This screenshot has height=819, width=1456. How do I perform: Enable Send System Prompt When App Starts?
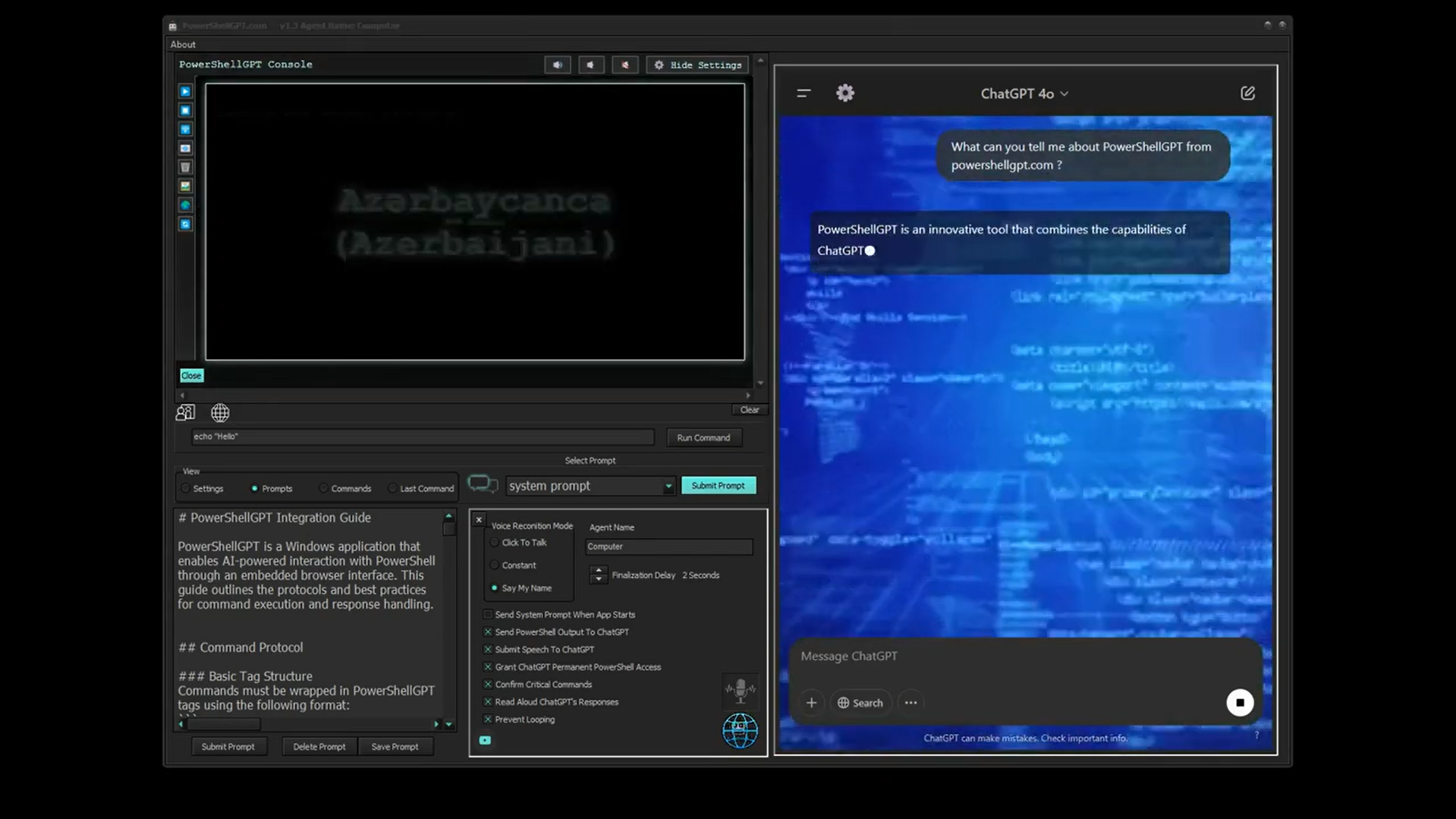[x=488, y=614]
